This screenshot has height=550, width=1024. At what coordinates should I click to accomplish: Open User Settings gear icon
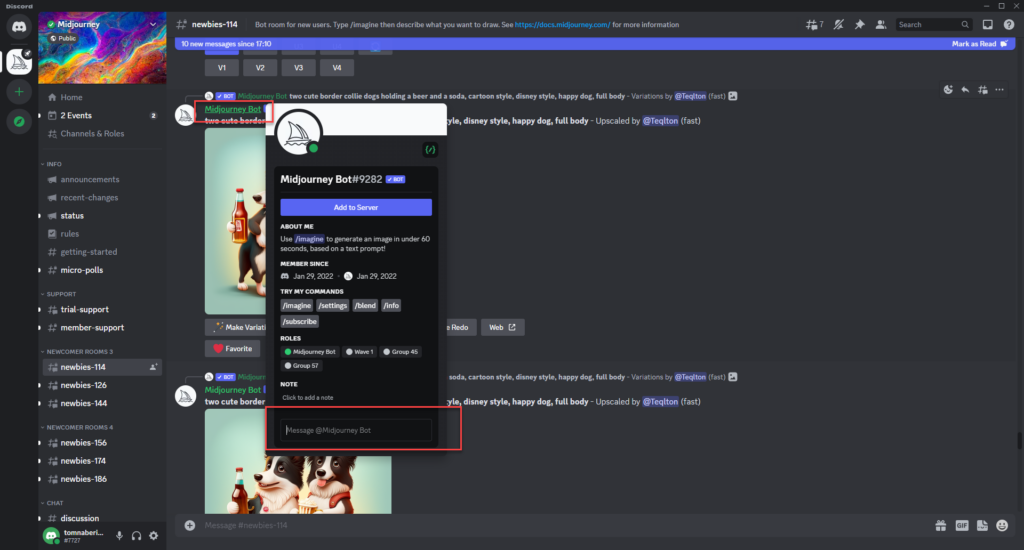click(x=153, y=536)
